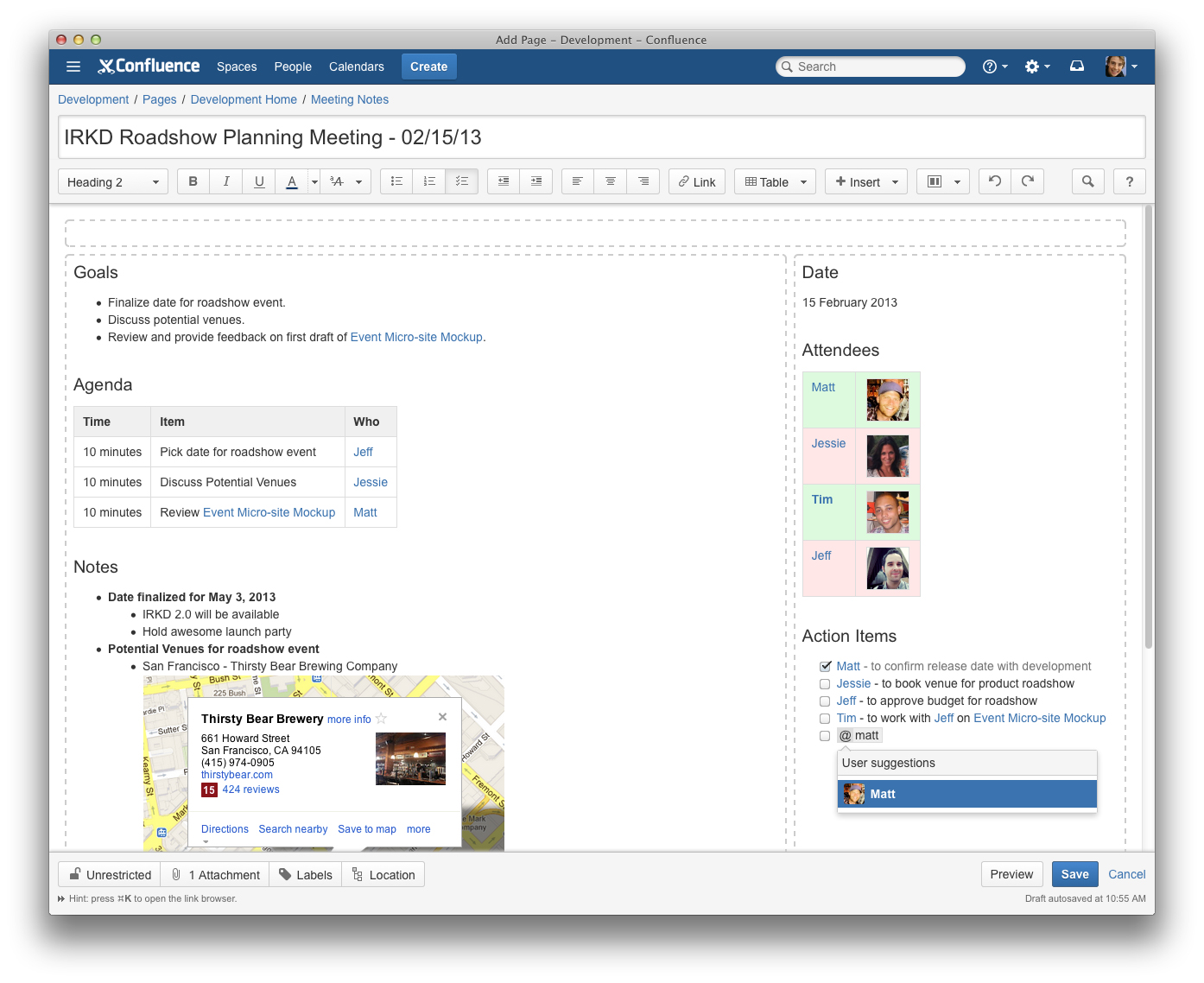Click the Search field in header
Image resolution: width=1204 pixels, height=983 pixels.
(871, 67)
